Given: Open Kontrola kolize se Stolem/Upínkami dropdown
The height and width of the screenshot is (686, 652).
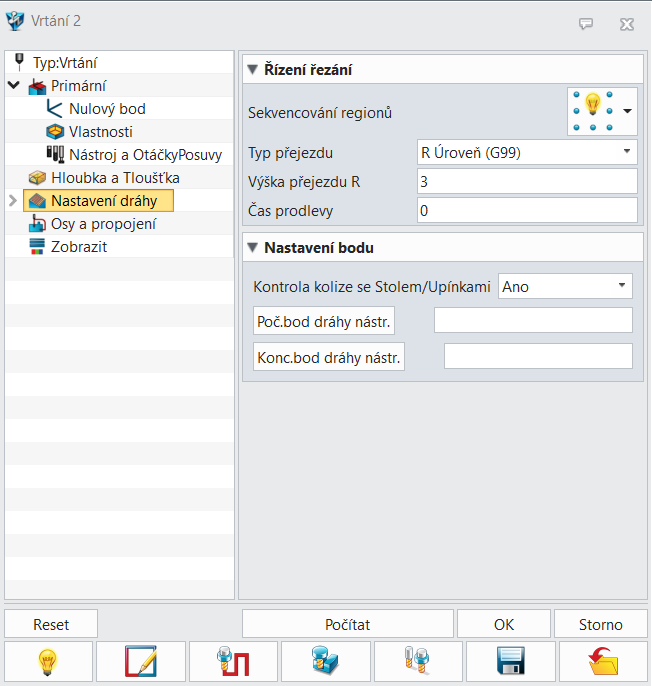Looking at the screenshot, I should tap(565, 287).
